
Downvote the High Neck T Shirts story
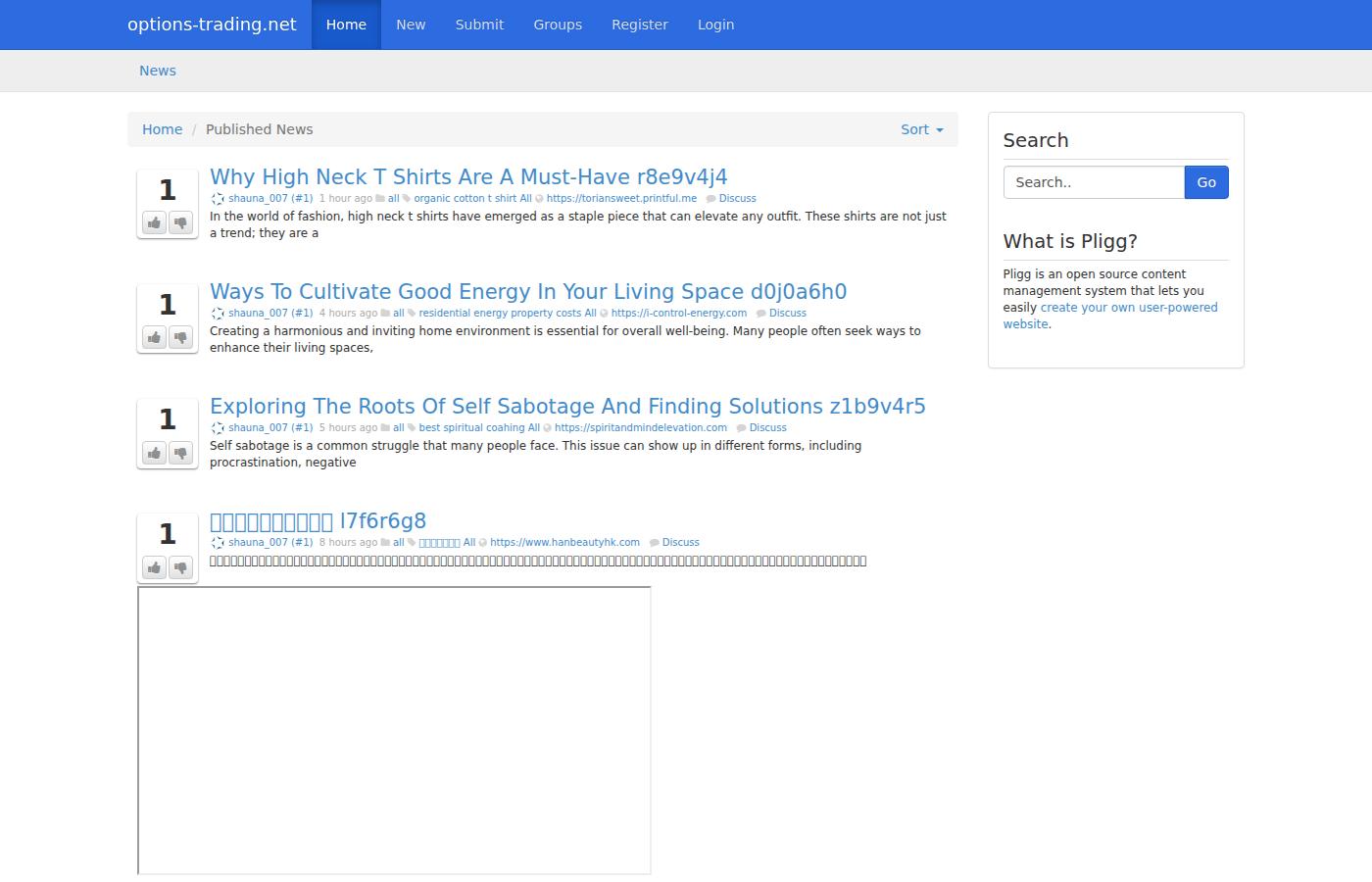pyautogui.click(x=180, y=223)
